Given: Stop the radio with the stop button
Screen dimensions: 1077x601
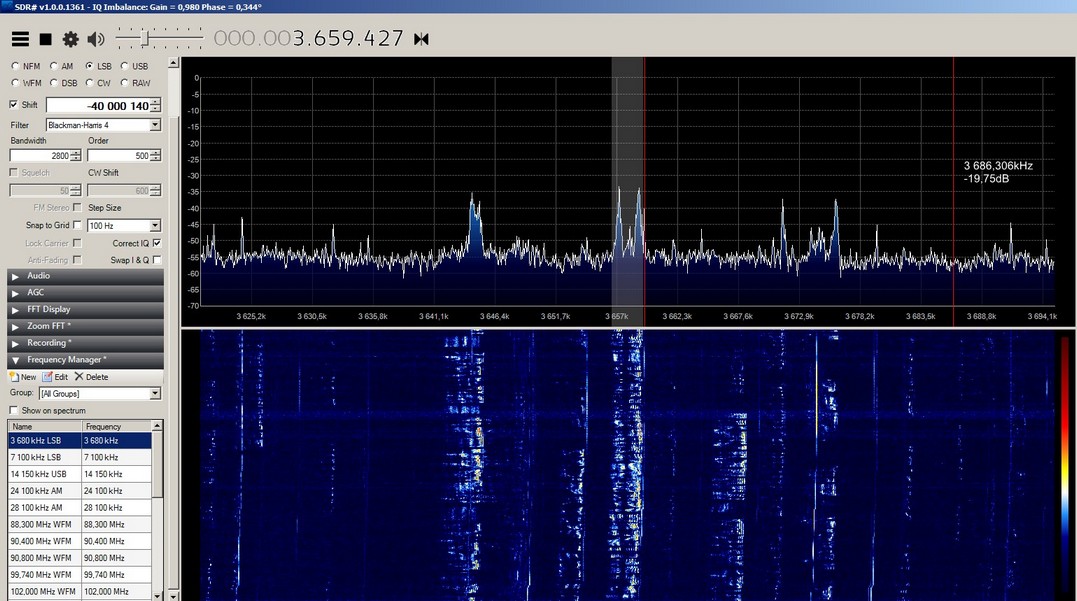Looking at the screenshot, I should click(45, 39).
